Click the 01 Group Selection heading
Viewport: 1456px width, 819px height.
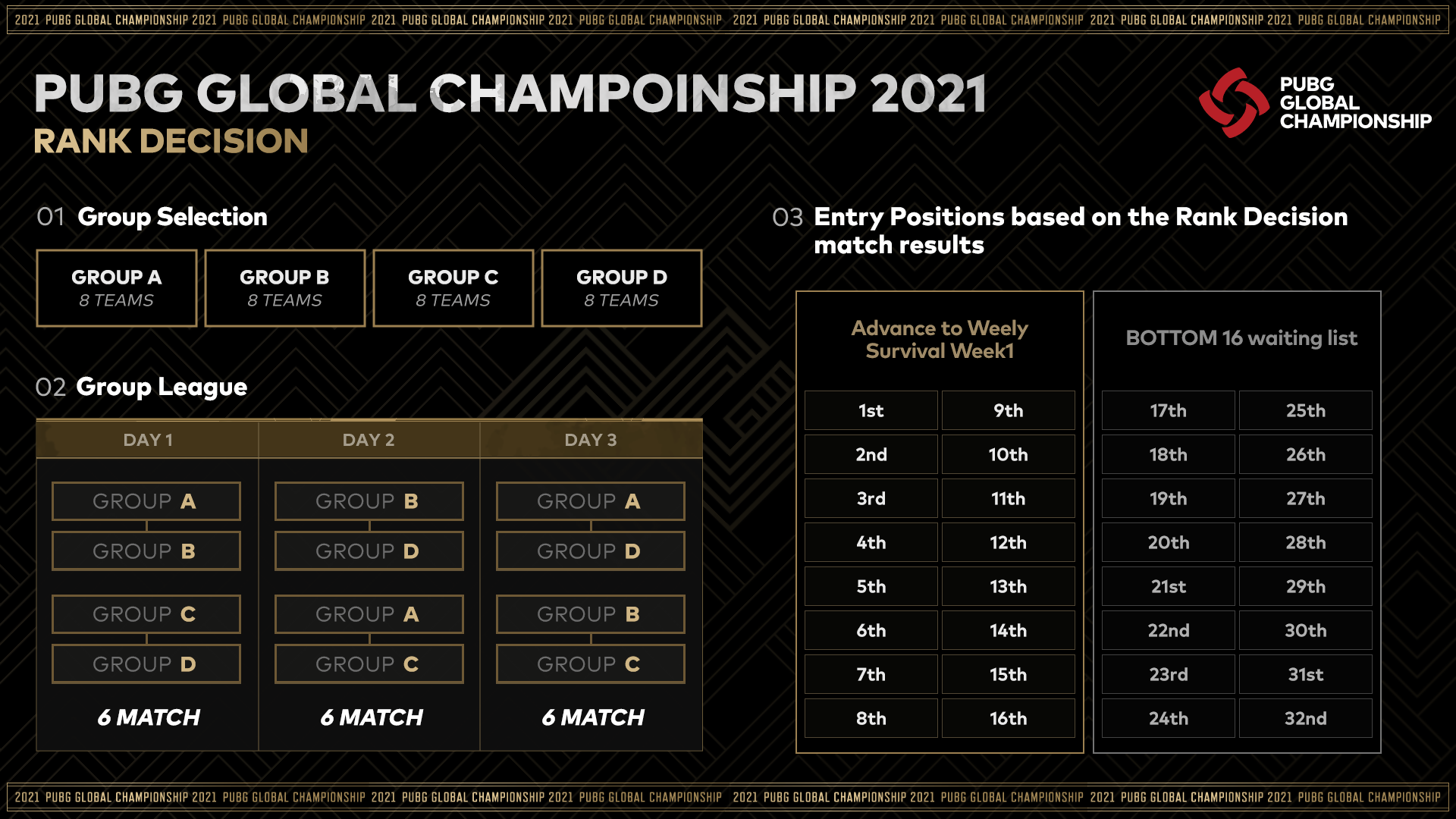(152, 217)
